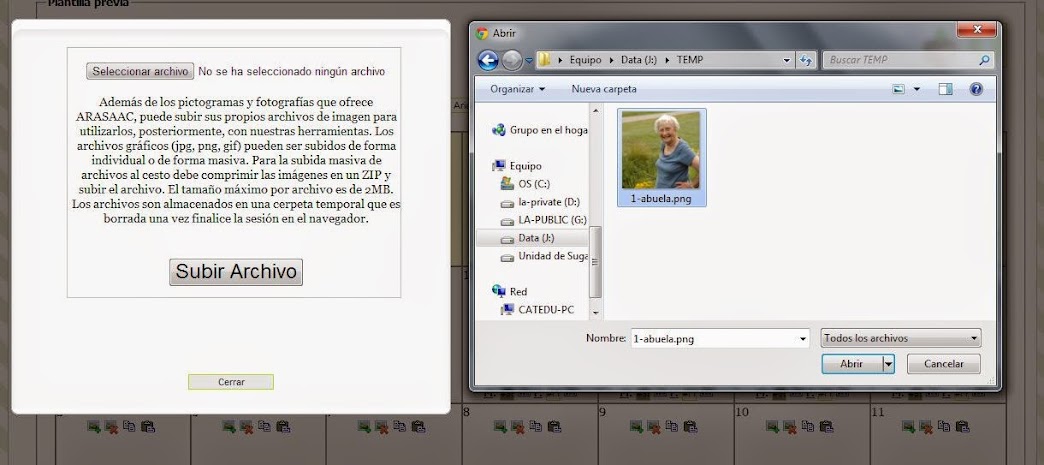Image resolution: width=1044 pixels, height=465 pixels.
Task: Click Nueva carpeta in toolbar
Action: coord(604,89)
